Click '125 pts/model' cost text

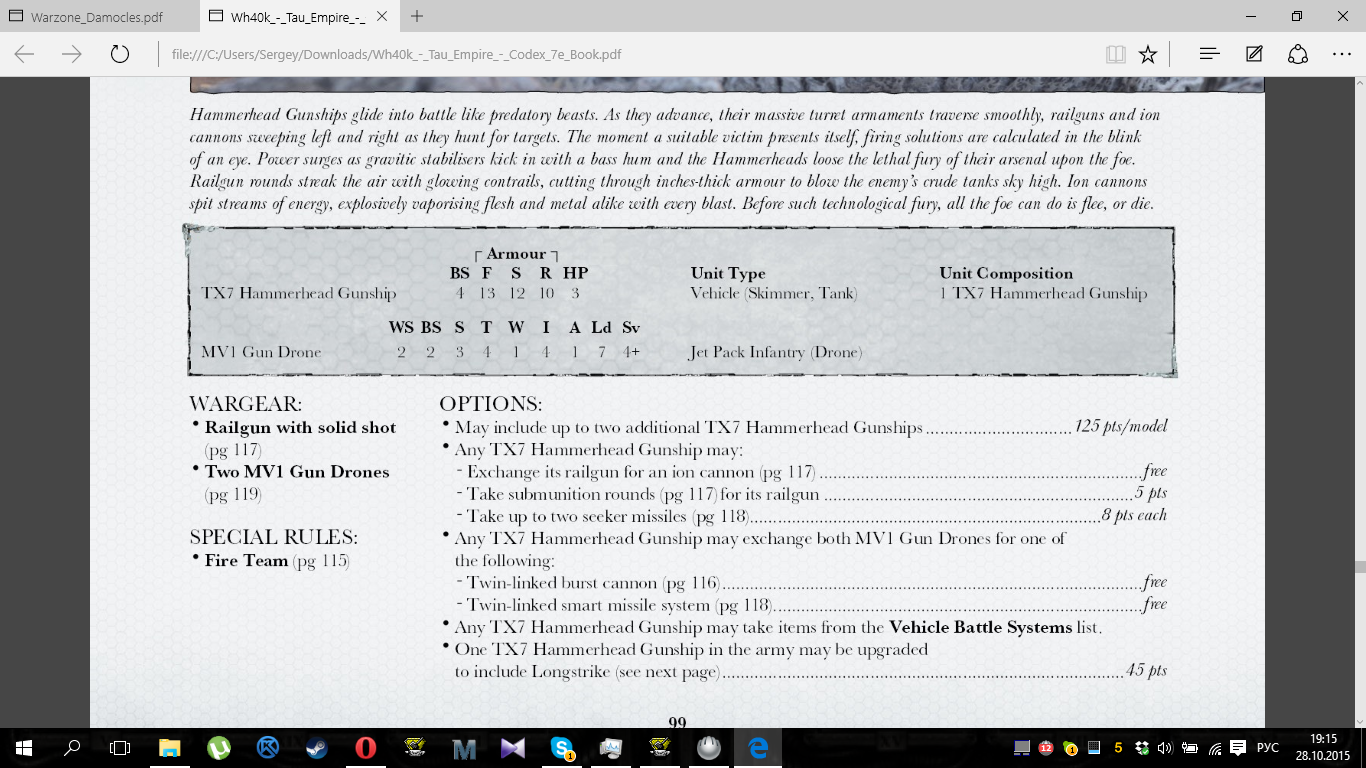point(1121,427)
